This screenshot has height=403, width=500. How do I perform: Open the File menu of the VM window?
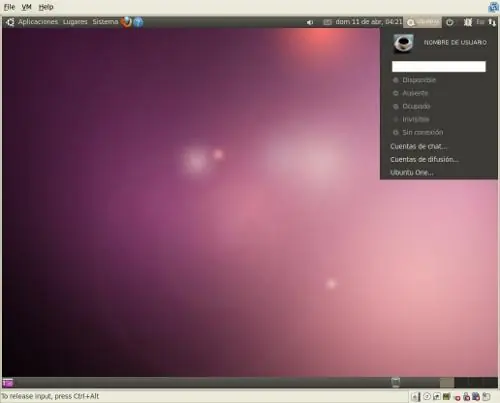(x=9, y=7)
